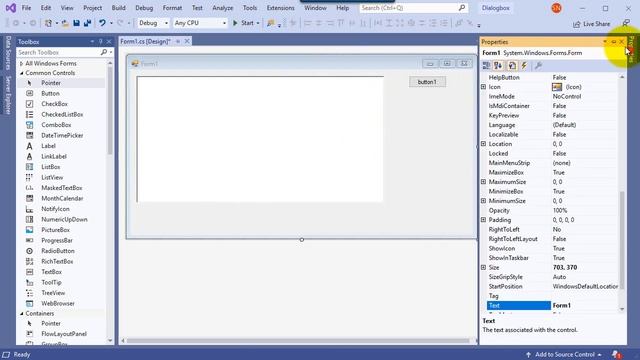Expand the Size property
The width and height of the screenshot is (640, 360).
[483, 267]
